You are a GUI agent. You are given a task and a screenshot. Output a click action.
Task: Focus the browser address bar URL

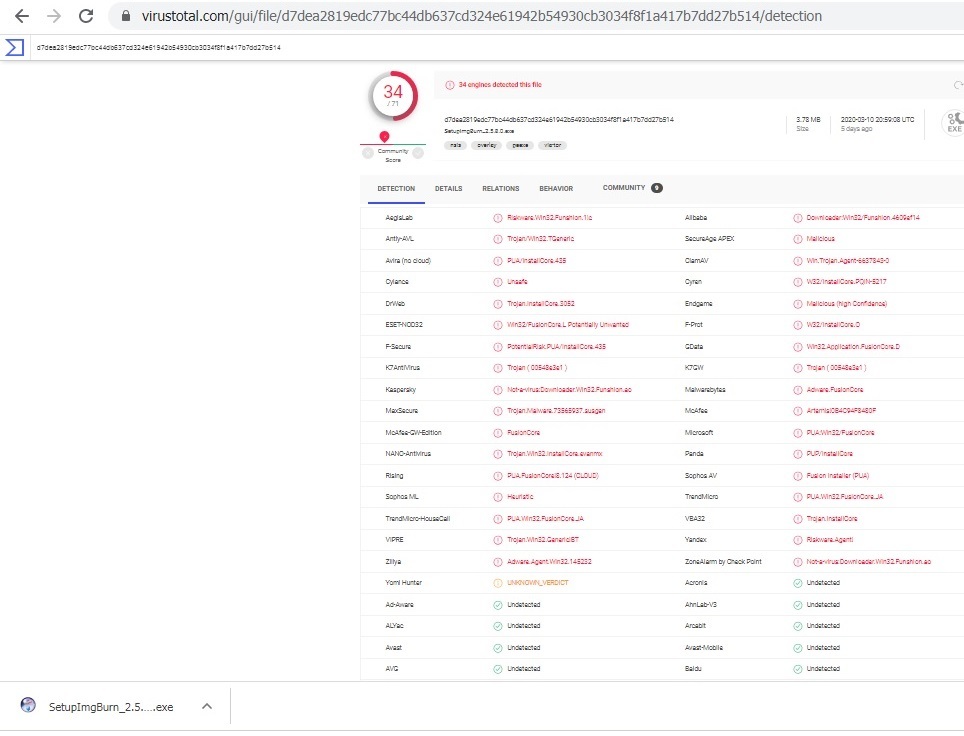point(481,16)
